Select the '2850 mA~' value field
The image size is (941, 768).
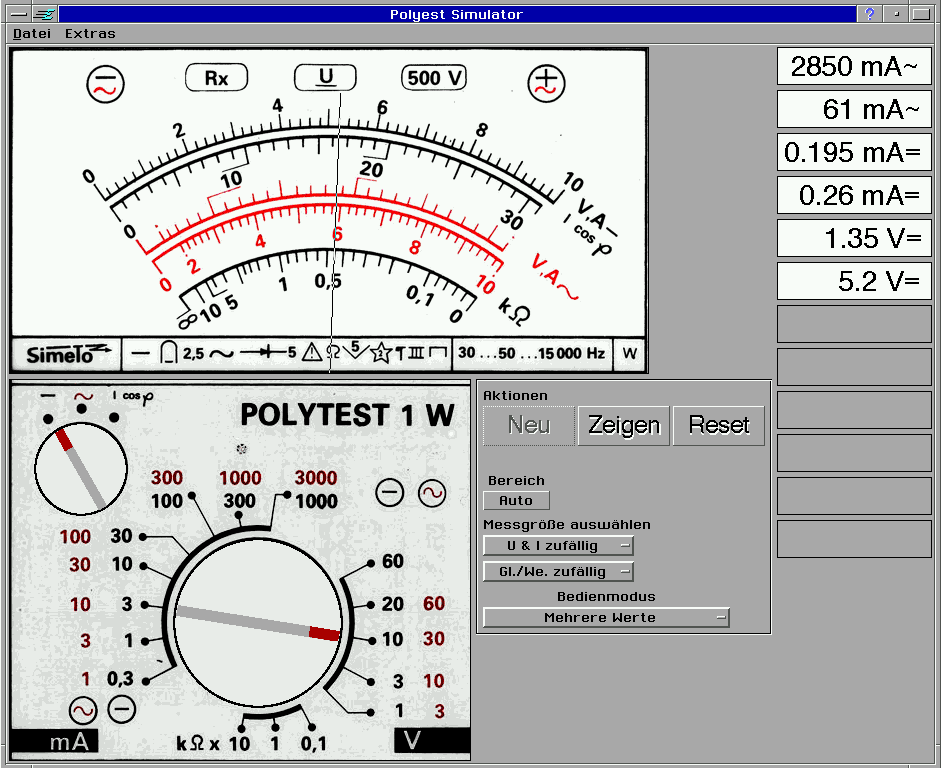[854, 67]
